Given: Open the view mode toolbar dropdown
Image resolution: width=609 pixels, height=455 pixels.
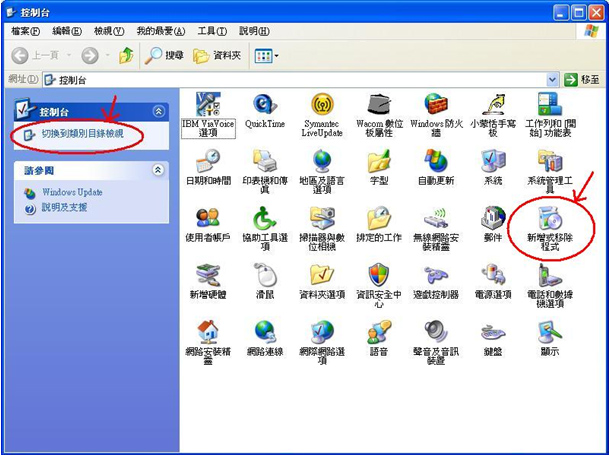Looking at the screenshot, I should [267, 56].
